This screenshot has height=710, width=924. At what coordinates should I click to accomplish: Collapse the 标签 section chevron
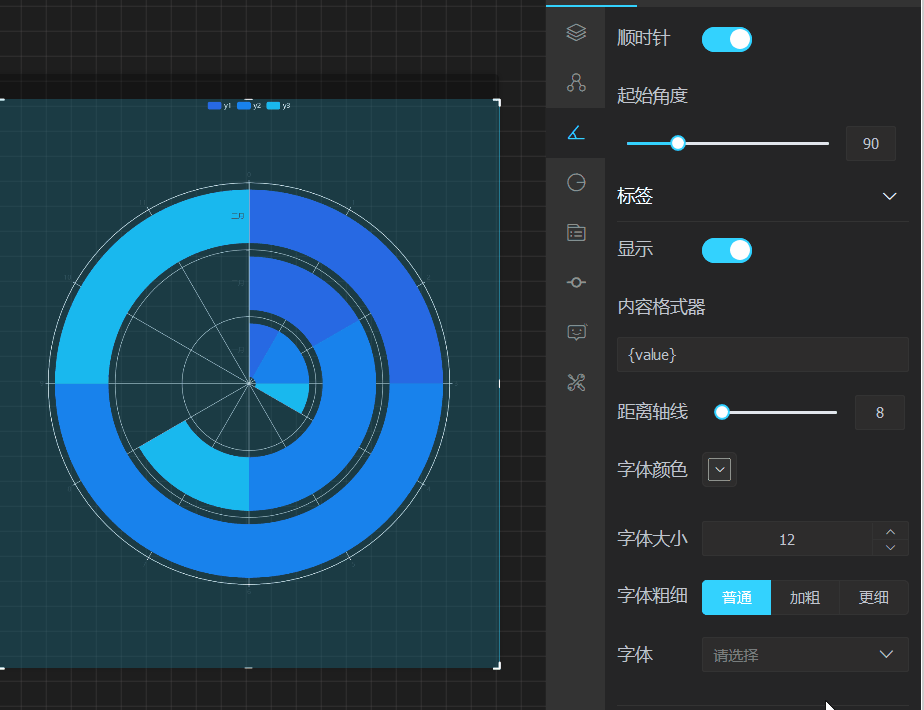tap(889, 196)
